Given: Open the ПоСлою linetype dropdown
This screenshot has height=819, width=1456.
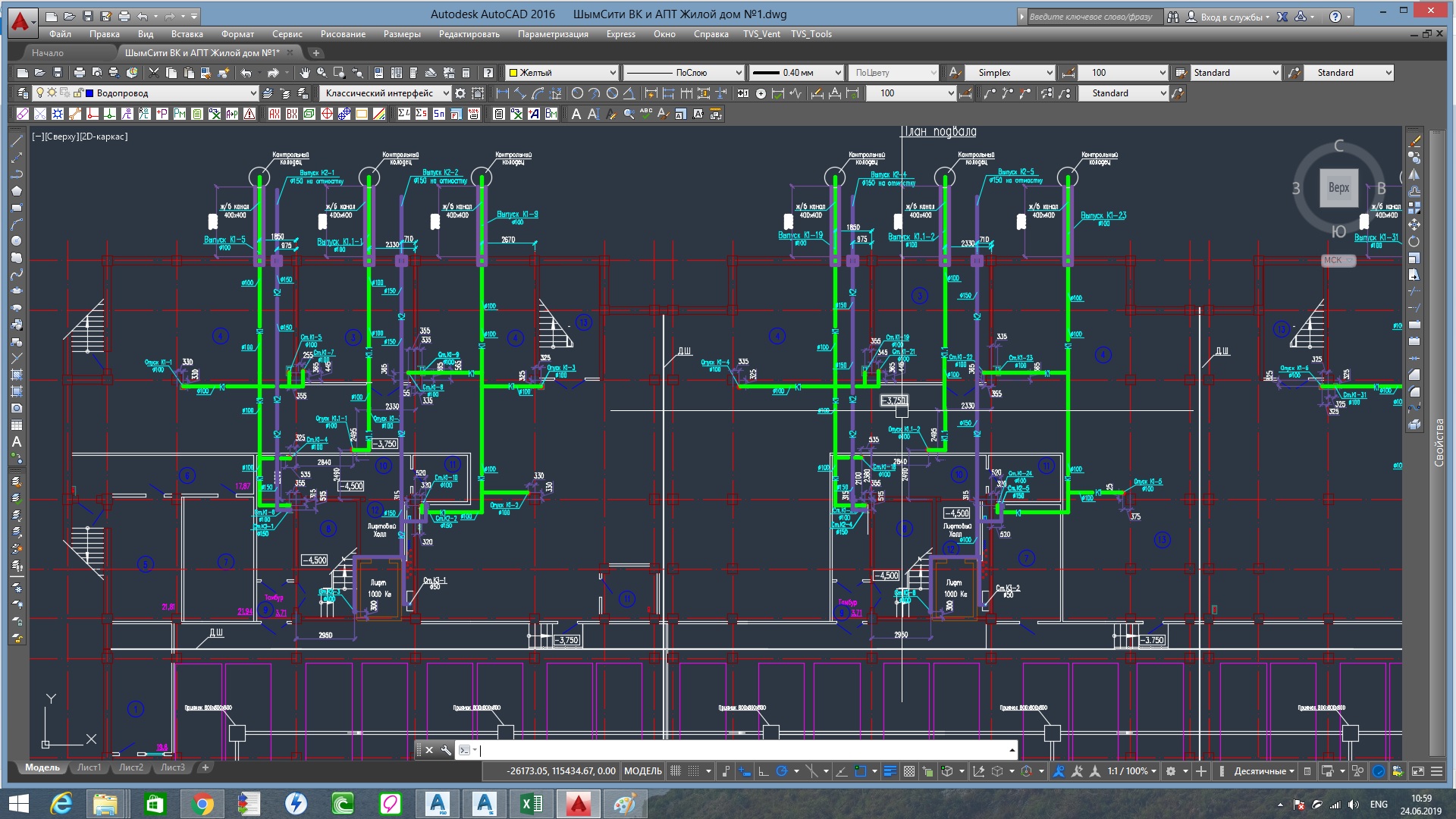Looking at the screenshot, I should point(683,73).
